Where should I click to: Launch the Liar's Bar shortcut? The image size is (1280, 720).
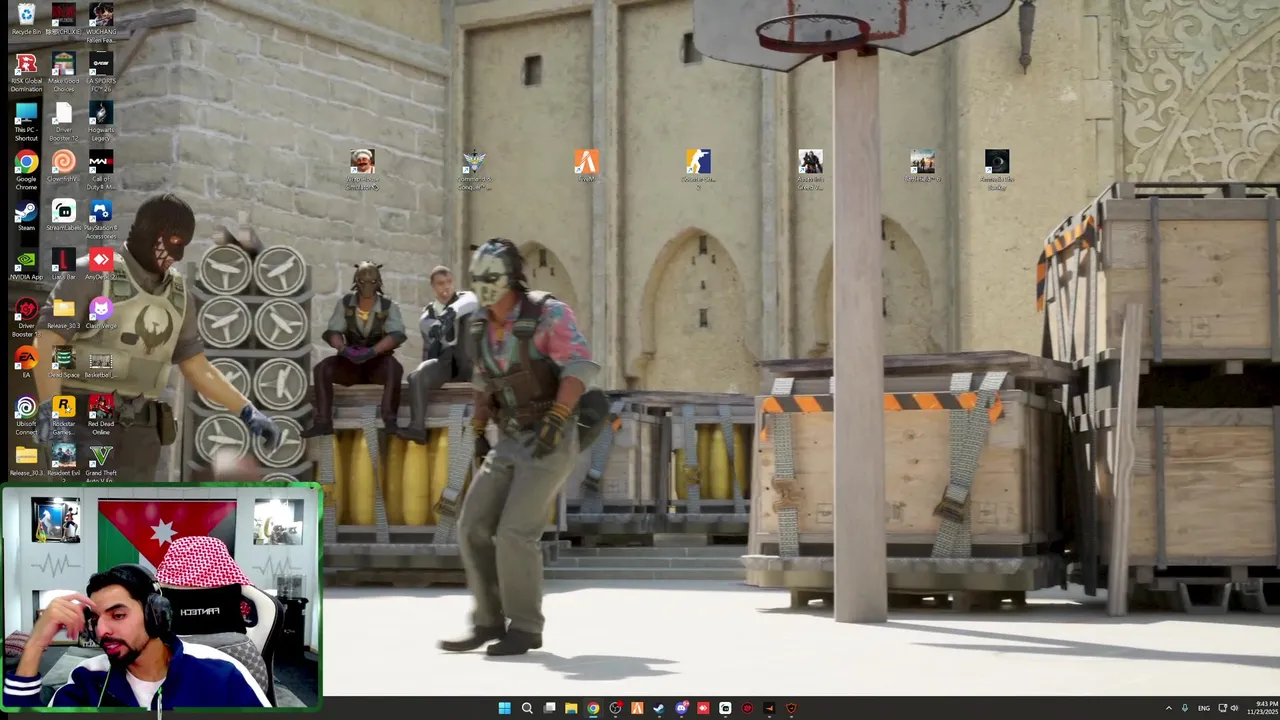(63, 265)
